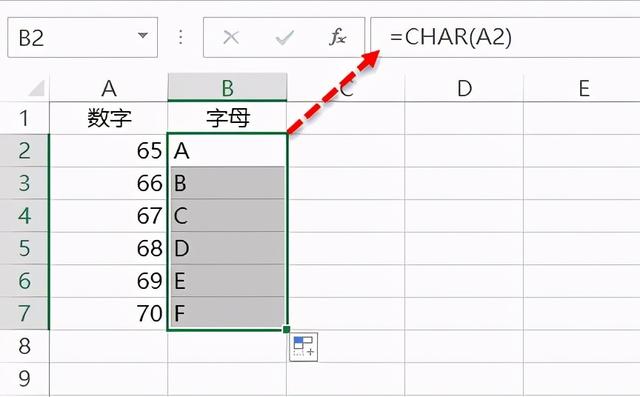Click the formula bar with =CHAR(A2)

tap(505, 38)
